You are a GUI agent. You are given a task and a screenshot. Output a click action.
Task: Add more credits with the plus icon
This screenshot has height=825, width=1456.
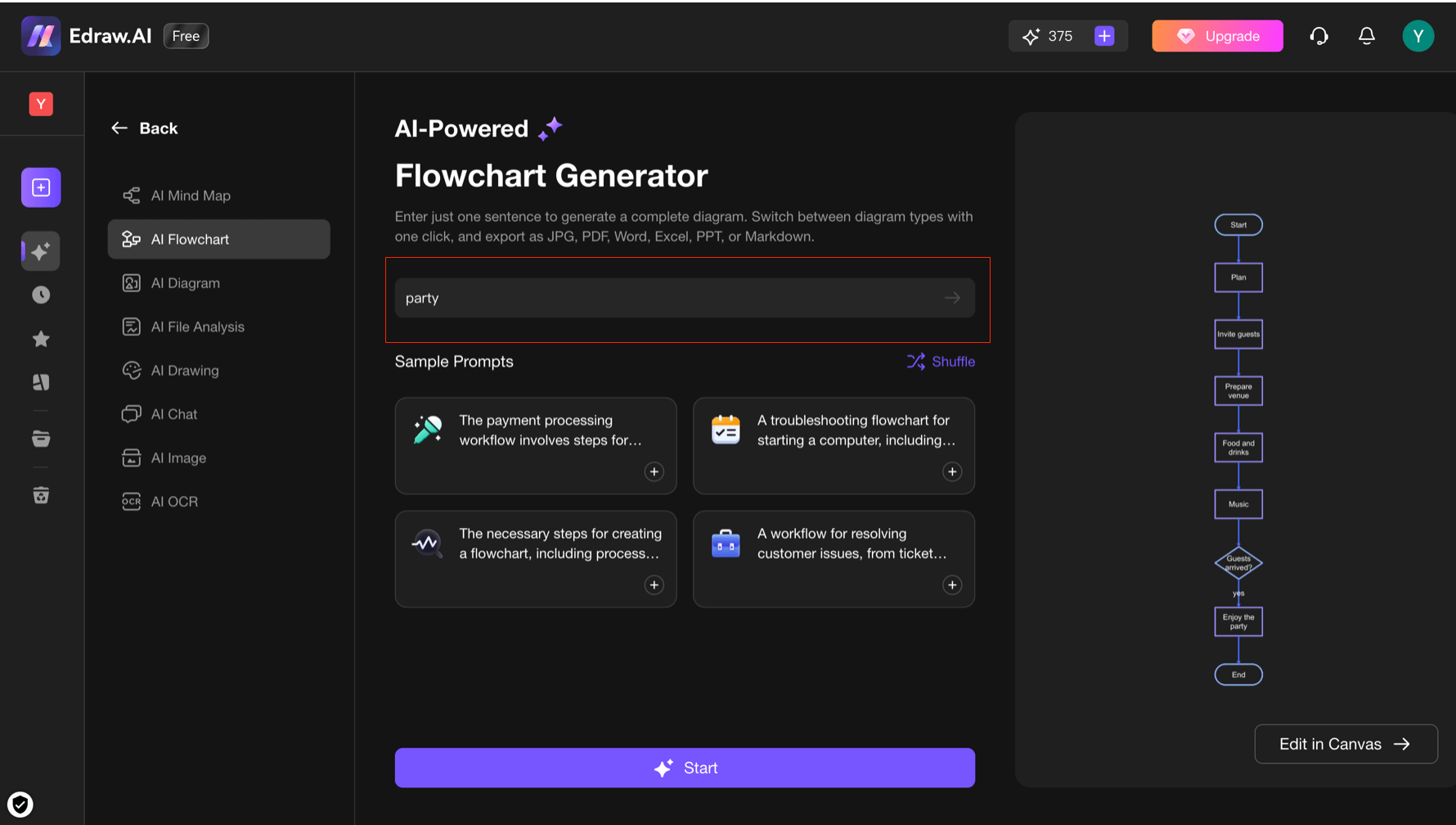click(x=1104, y=36)
